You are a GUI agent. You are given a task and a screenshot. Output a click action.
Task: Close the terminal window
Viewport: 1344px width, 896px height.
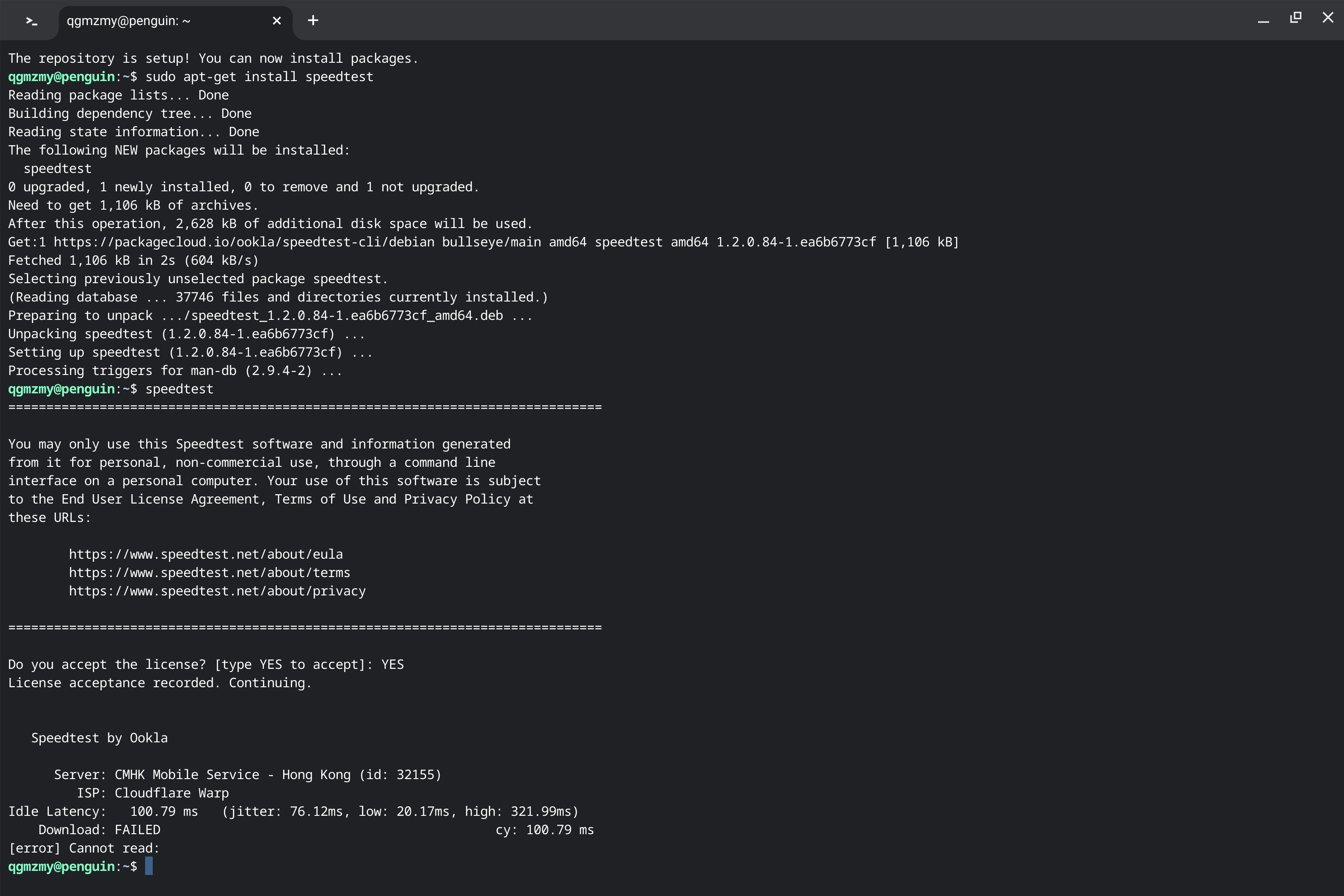tap(1328, 18)
